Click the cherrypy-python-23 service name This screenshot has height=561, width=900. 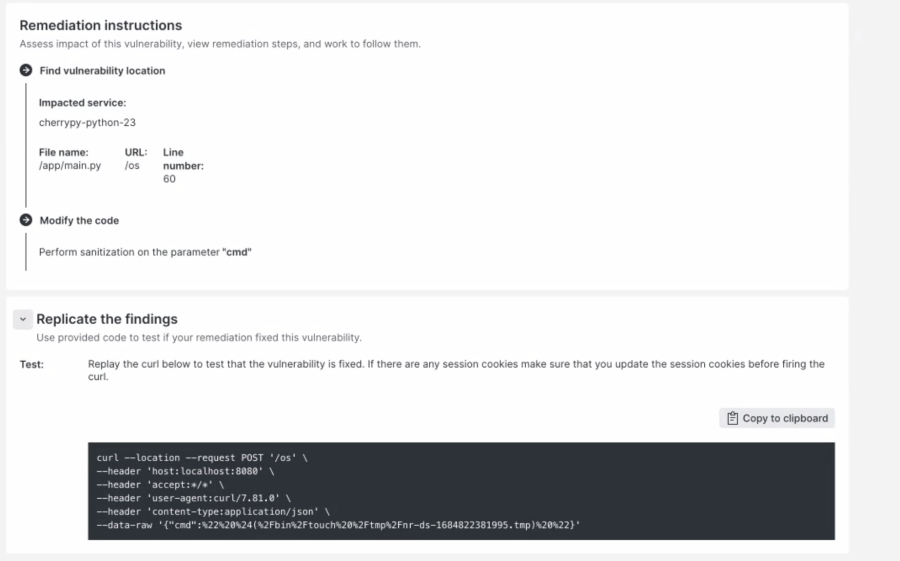(87, 122)
